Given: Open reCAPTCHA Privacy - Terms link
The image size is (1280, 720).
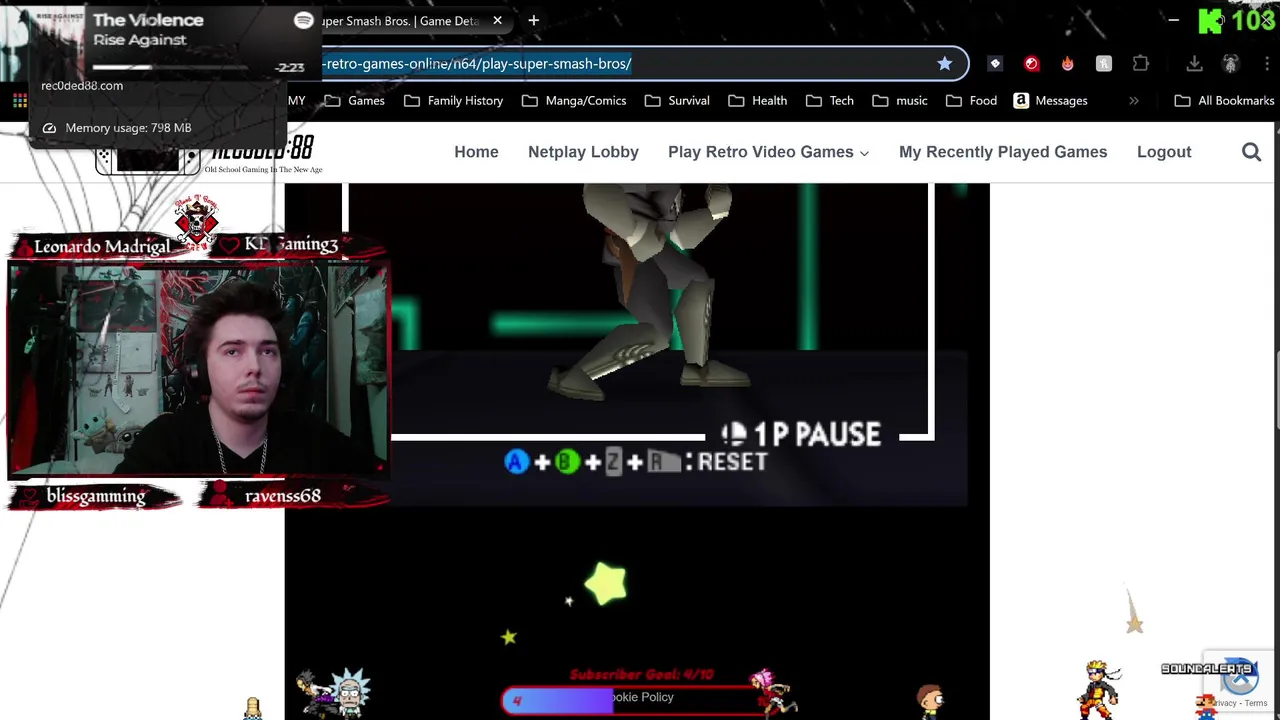Looking at the screenshot, I should (x=1242, y=703).
